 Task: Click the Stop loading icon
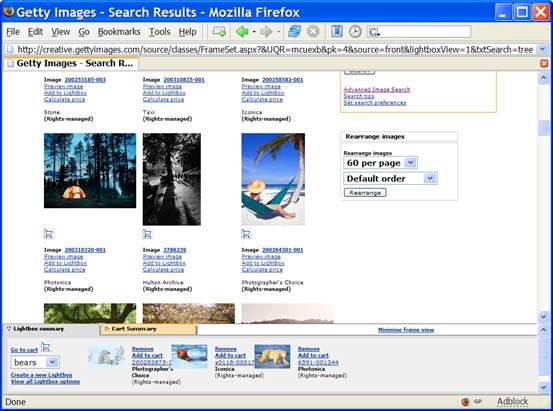click(313, 31)
